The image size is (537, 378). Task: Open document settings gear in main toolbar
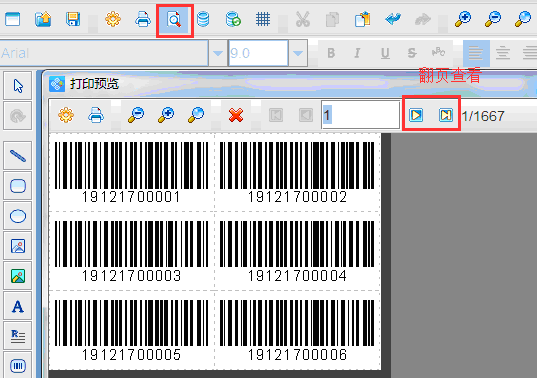(x=113, y=19)
